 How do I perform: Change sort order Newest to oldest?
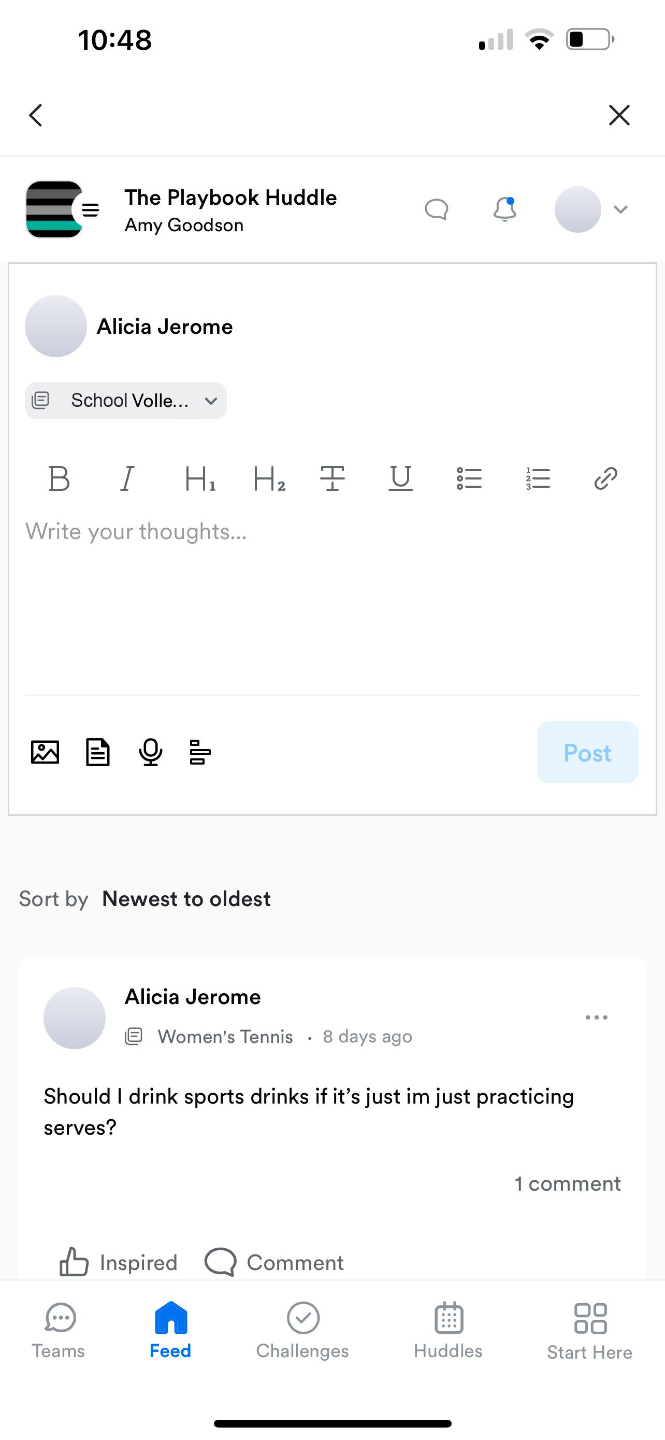coord(186,899)
